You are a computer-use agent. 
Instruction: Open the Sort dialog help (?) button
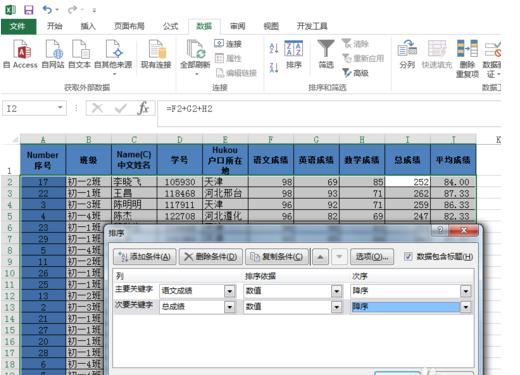(440, 230)
